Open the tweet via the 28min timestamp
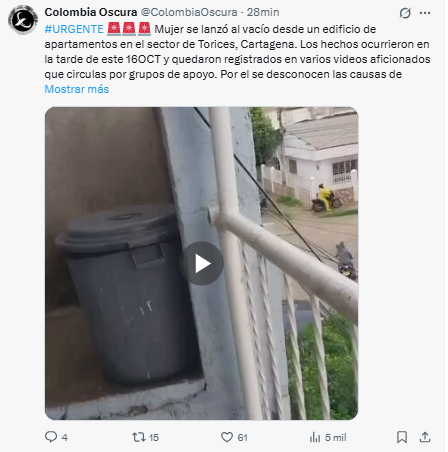The height and width of the screenshot is (452, 448). [x=263, y=12]
